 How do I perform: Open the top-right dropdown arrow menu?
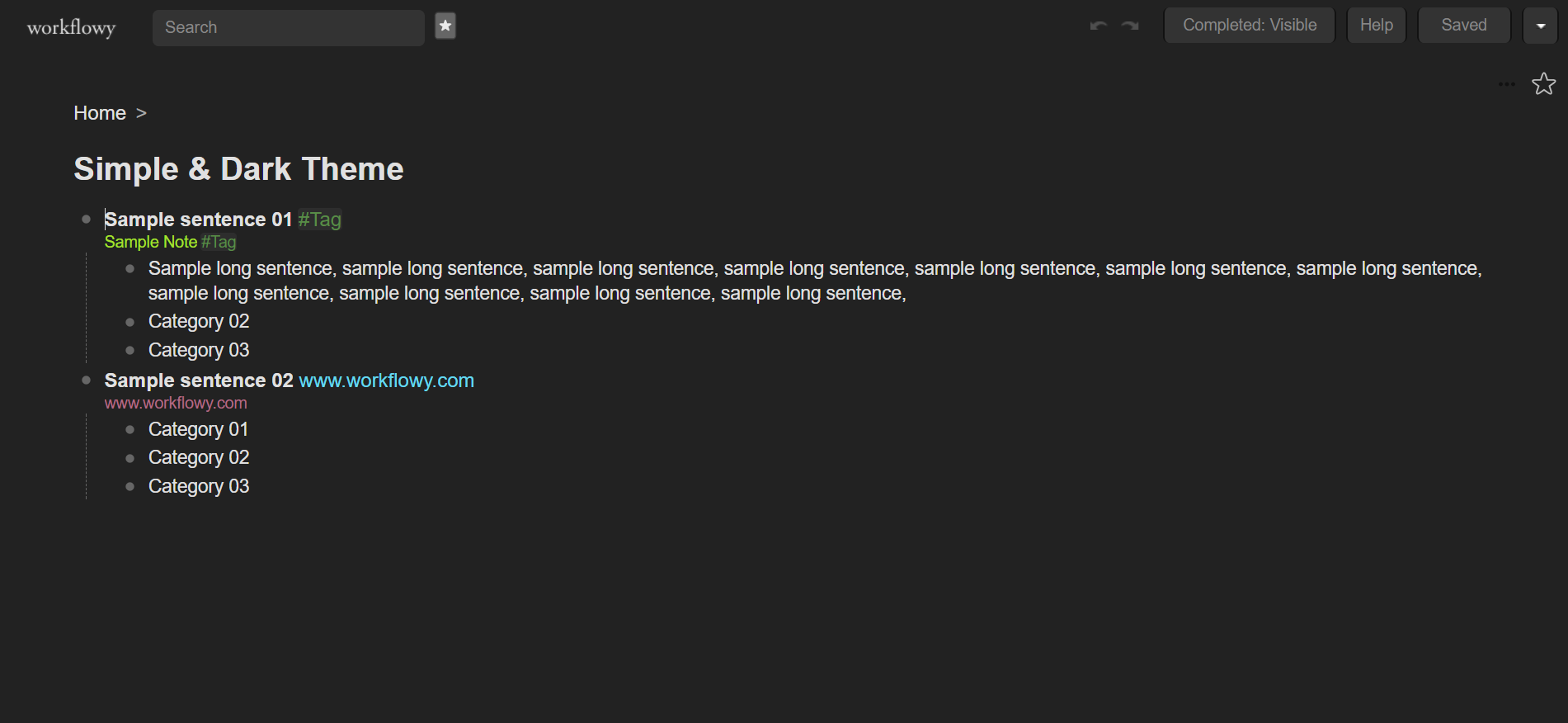coord(1540,26)
